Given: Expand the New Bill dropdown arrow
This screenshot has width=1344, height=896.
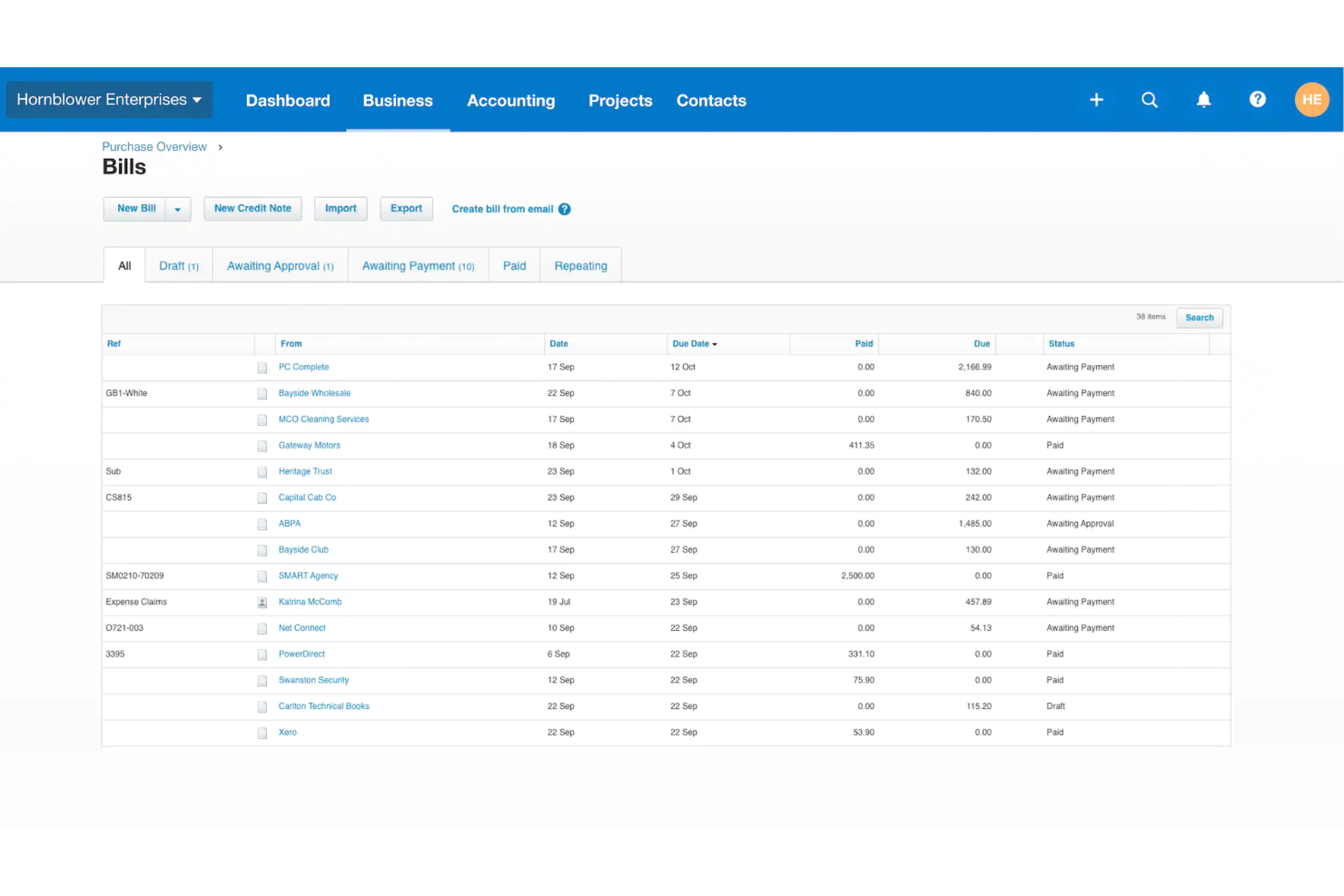Looking at the screenshot, I should point(178,209).
